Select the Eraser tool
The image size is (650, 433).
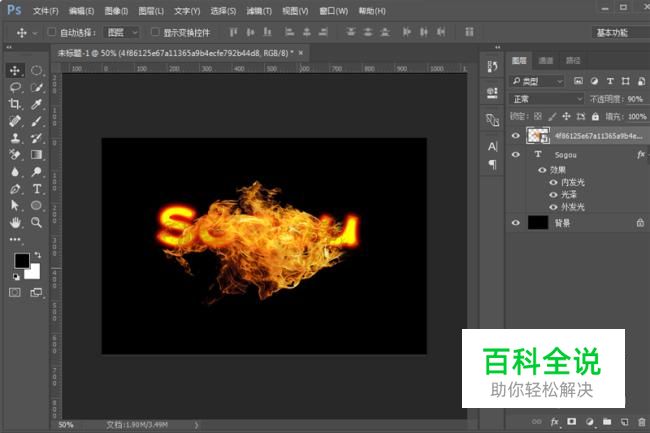[15, 155]
